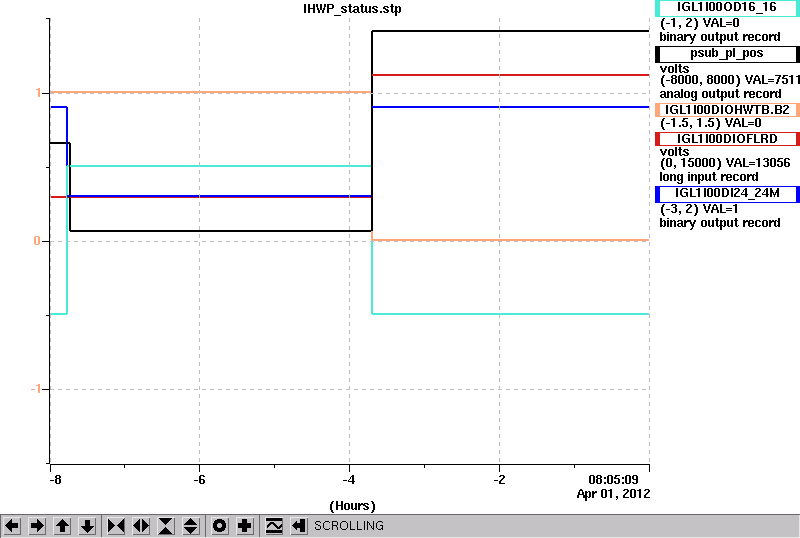Image resolution: width=800 pixels, height=538 pixels.
Task: Click the (-1, 2) VAL=0 legend text
Action: [x=699, y=23]
